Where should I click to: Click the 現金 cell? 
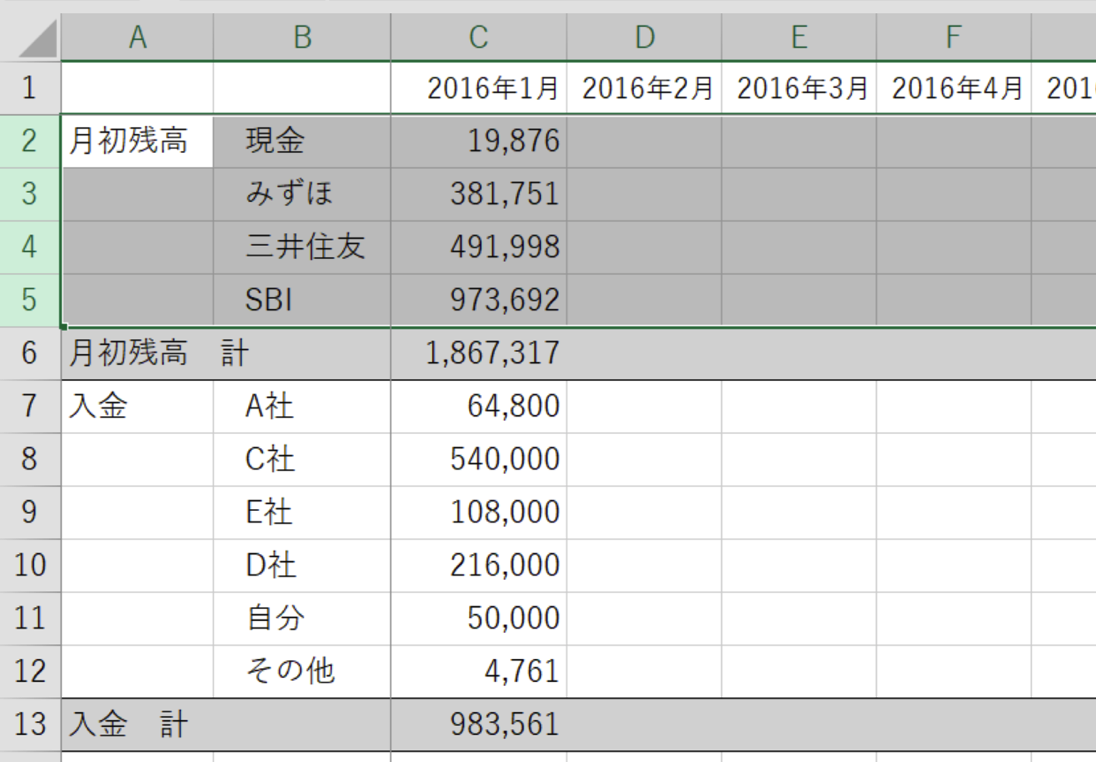click(x=301, y=141)
